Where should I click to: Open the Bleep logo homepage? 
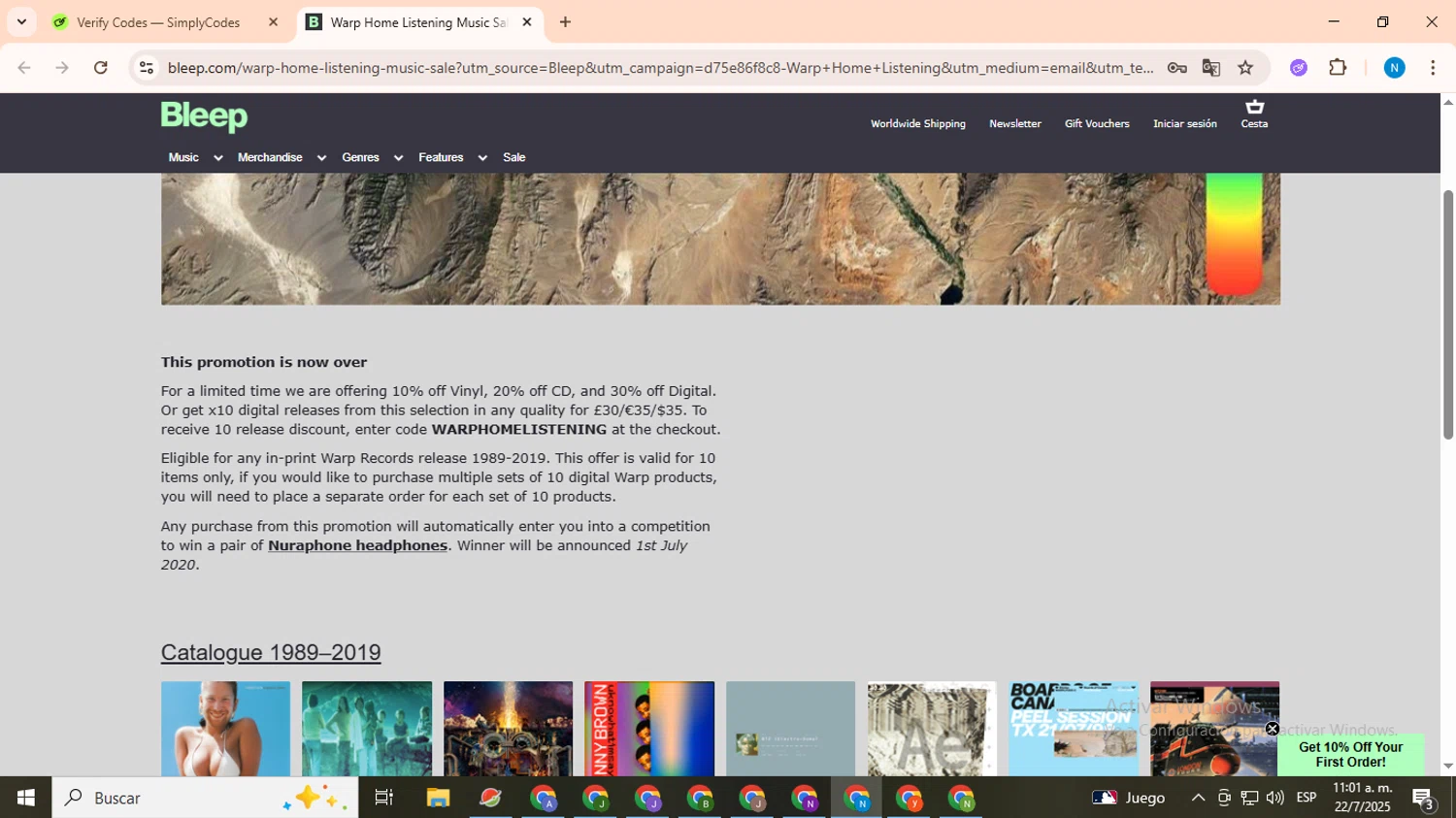[x=204, y=116]
